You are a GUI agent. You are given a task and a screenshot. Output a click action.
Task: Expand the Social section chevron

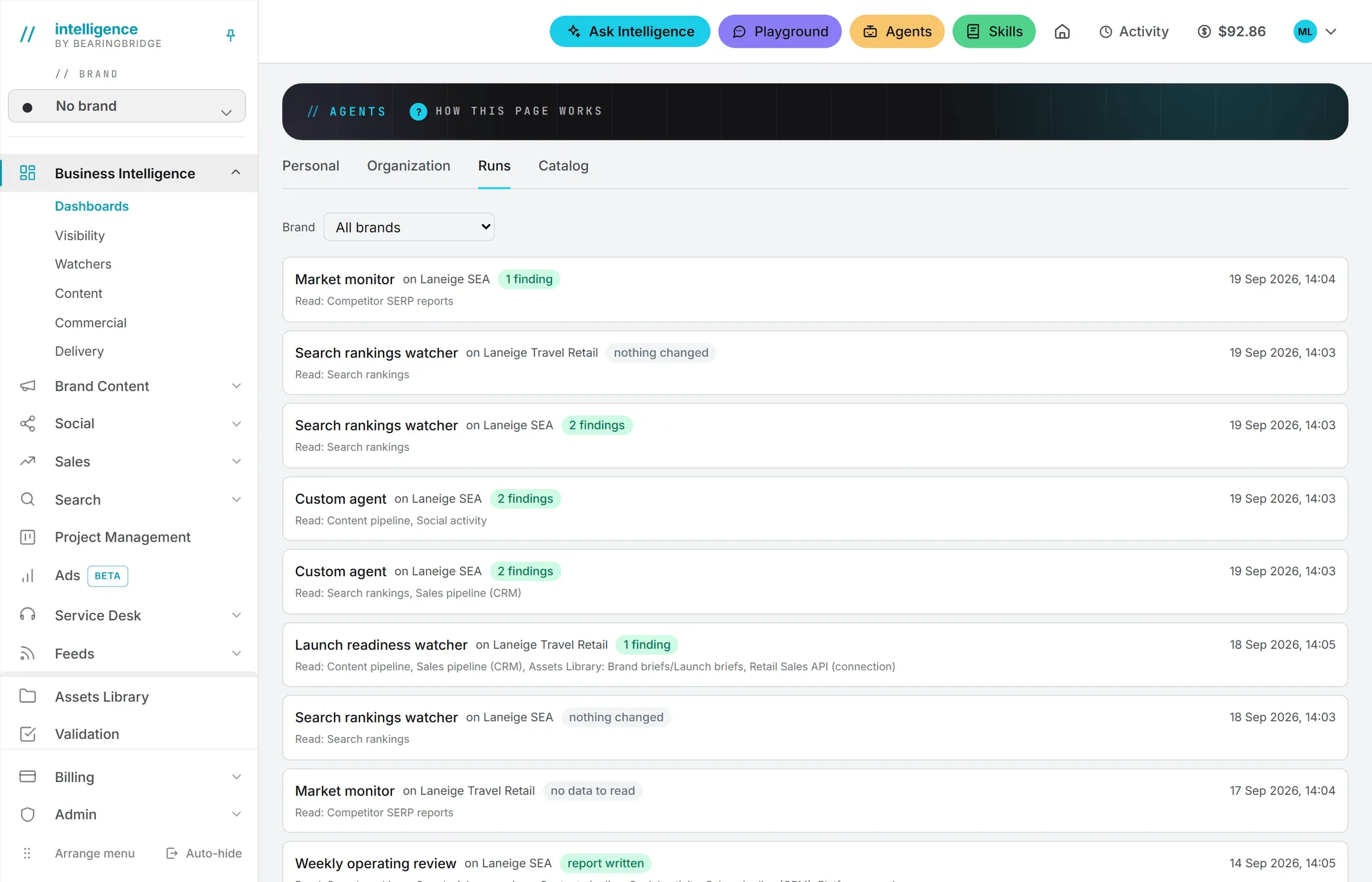[237, 423]
